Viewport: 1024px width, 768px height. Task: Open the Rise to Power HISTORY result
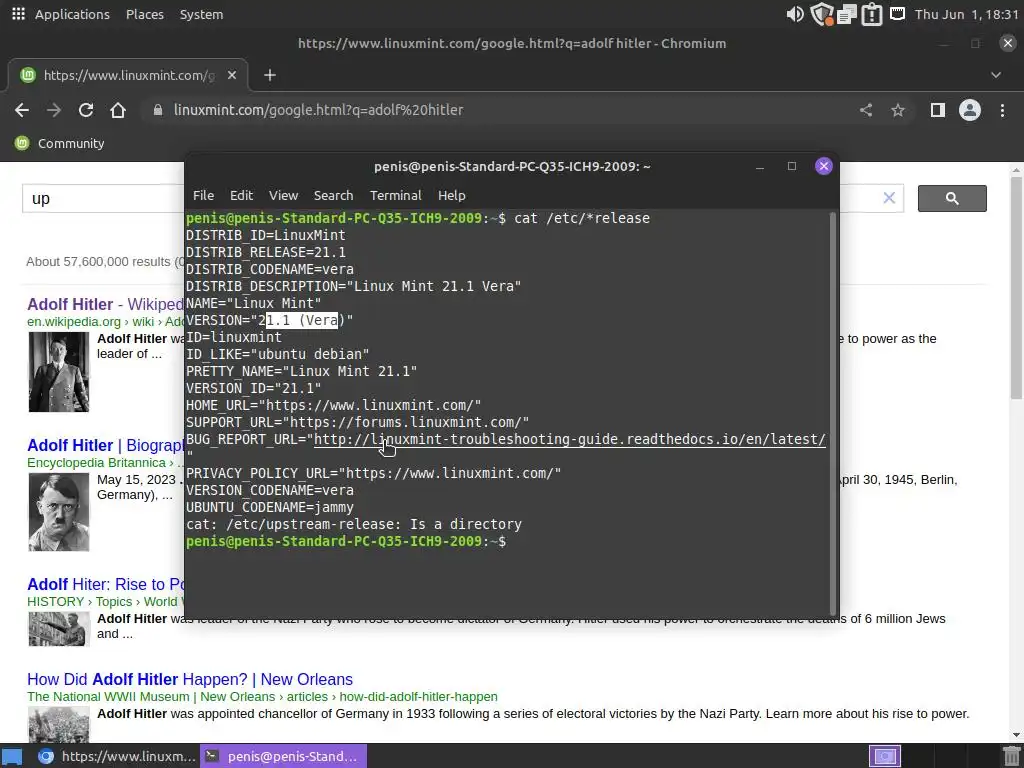click(105, 584)
